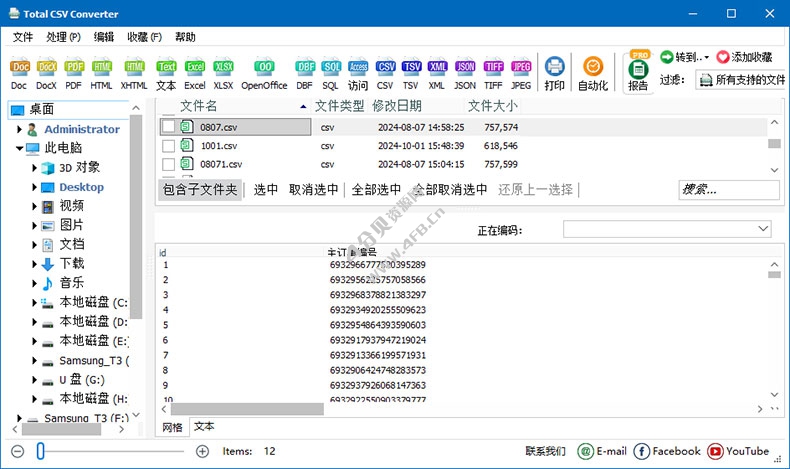Click the zoom slider handle
790x469 pixels.
point(40,451)
